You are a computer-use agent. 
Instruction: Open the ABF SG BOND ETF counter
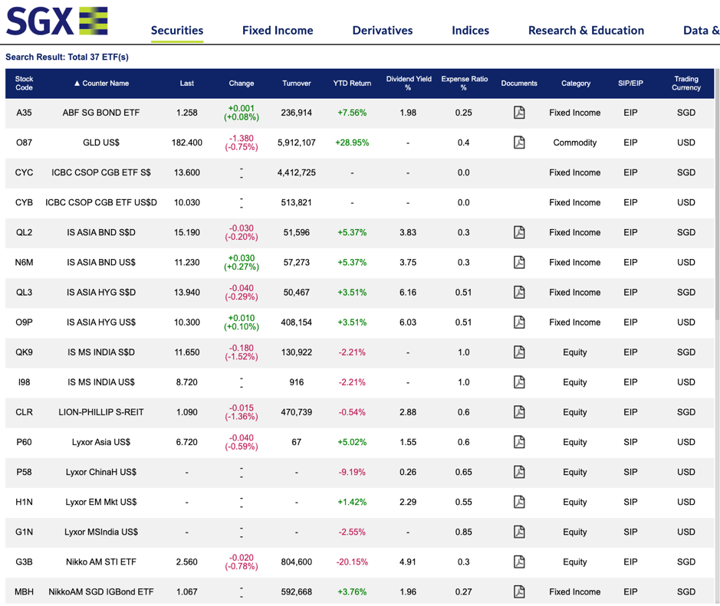pos(101,112)
